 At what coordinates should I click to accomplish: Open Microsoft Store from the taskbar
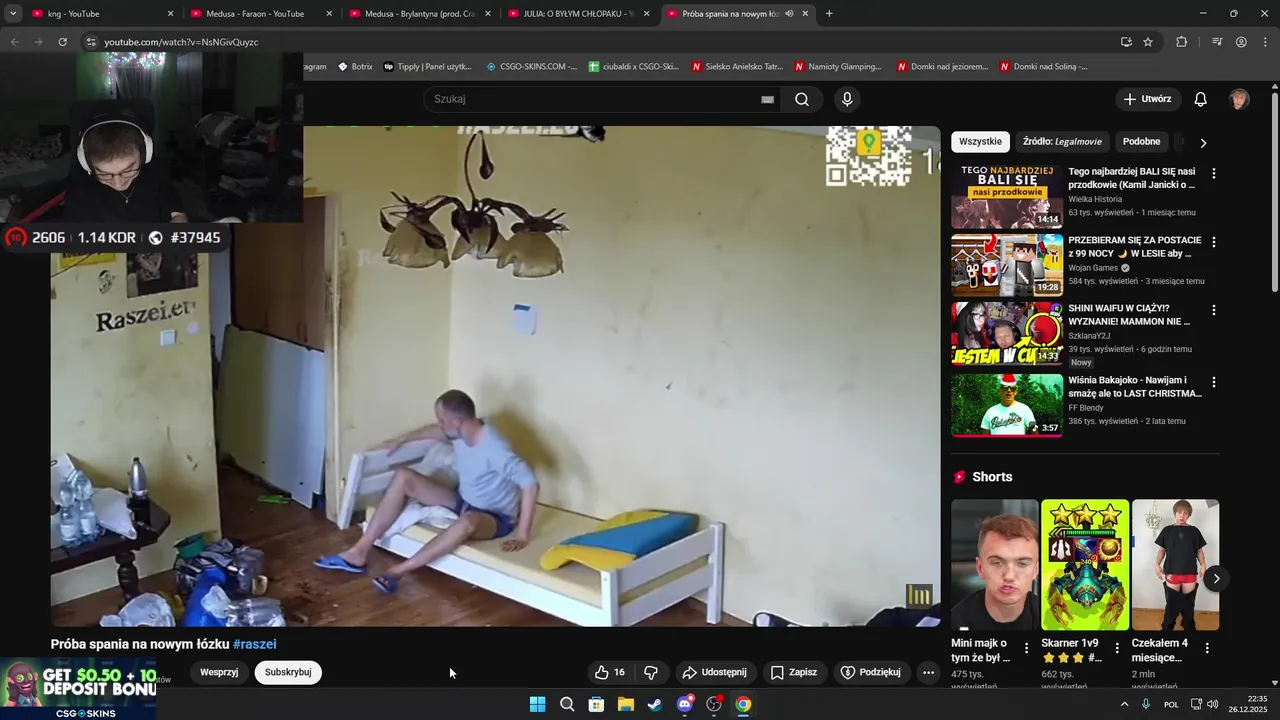pyautogui.click(x=596, y=704)
